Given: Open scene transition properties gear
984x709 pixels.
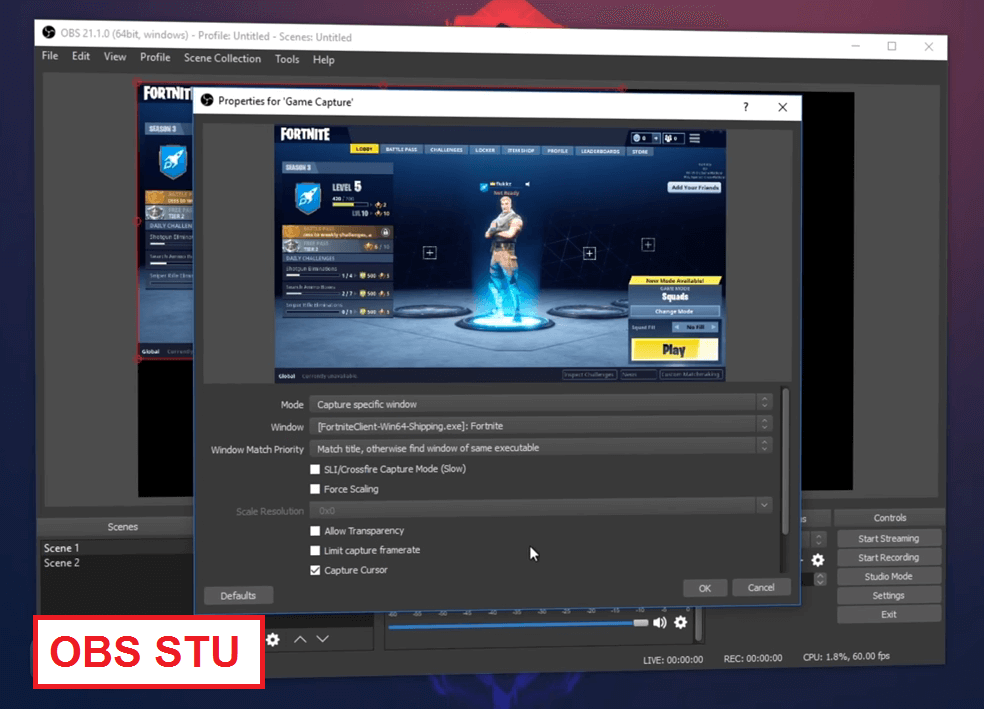Looking at the screenshot, I should coord(818,560).
